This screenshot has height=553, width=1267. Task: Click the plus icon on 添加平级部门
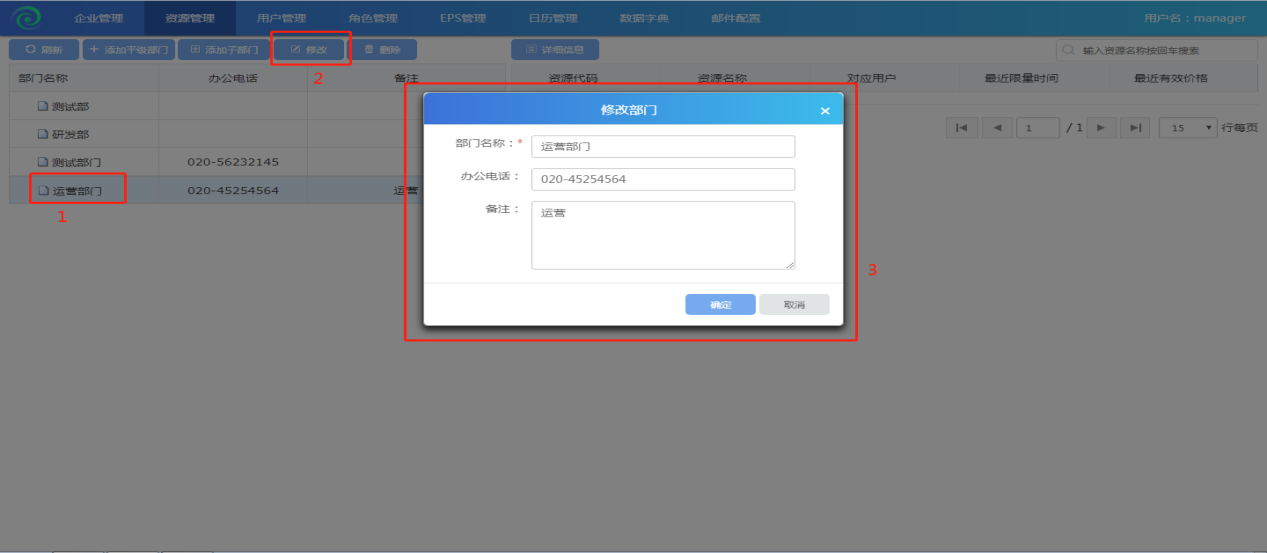pyautogui.click(x=95, y=49)
